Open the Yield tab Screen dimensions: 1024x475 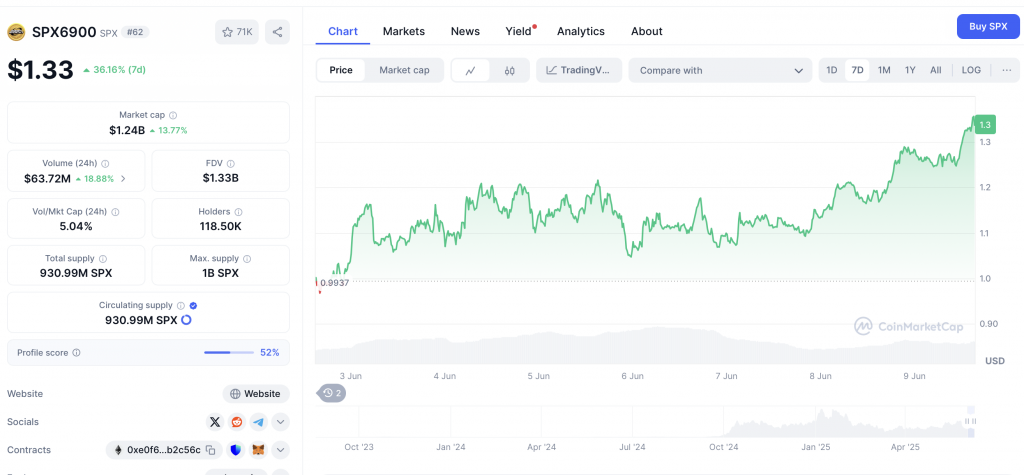coord(519,31)
